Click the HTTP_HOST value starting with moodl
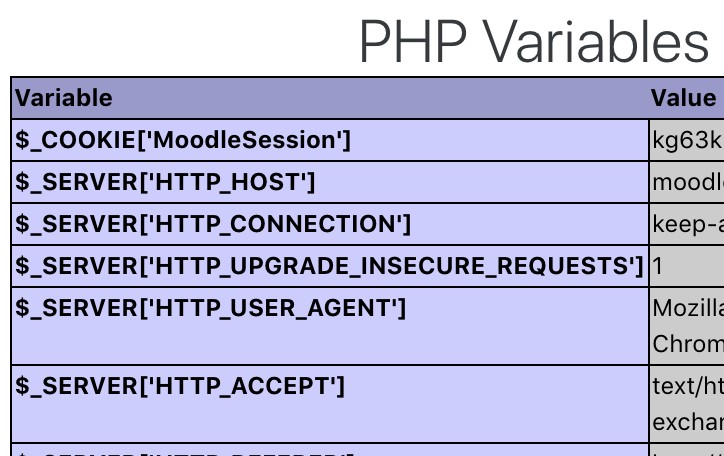Viewport: 724px width, 456px height. [687, 182]
